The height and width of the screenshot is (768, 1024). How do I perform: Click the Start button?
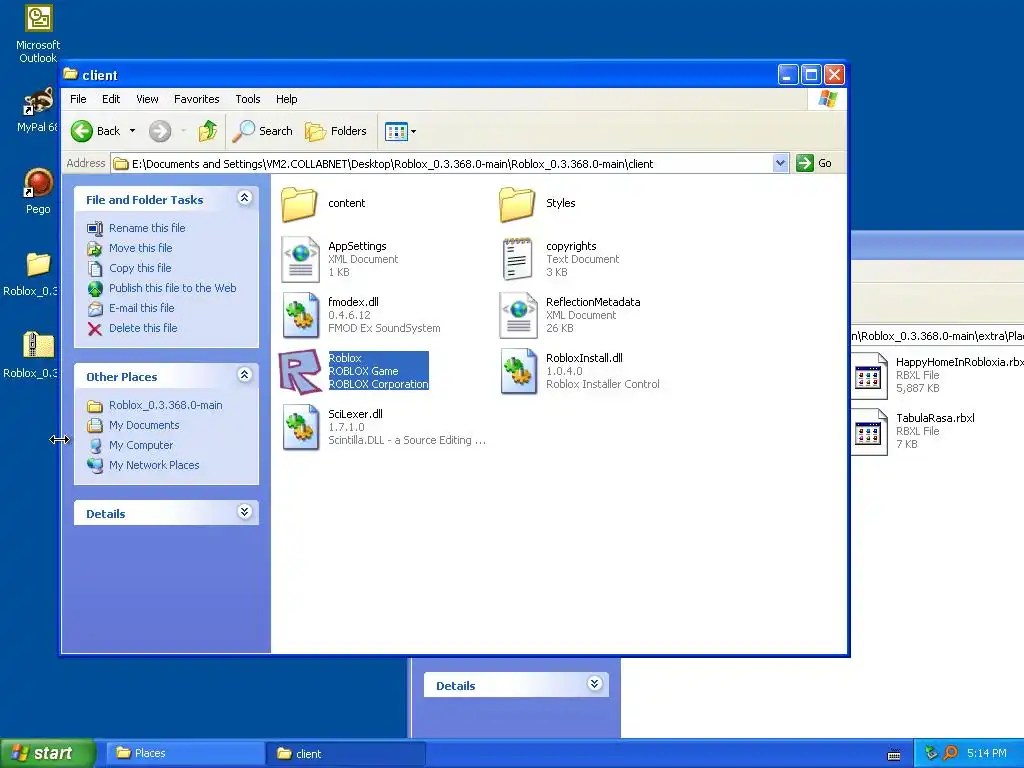[47, 753]
